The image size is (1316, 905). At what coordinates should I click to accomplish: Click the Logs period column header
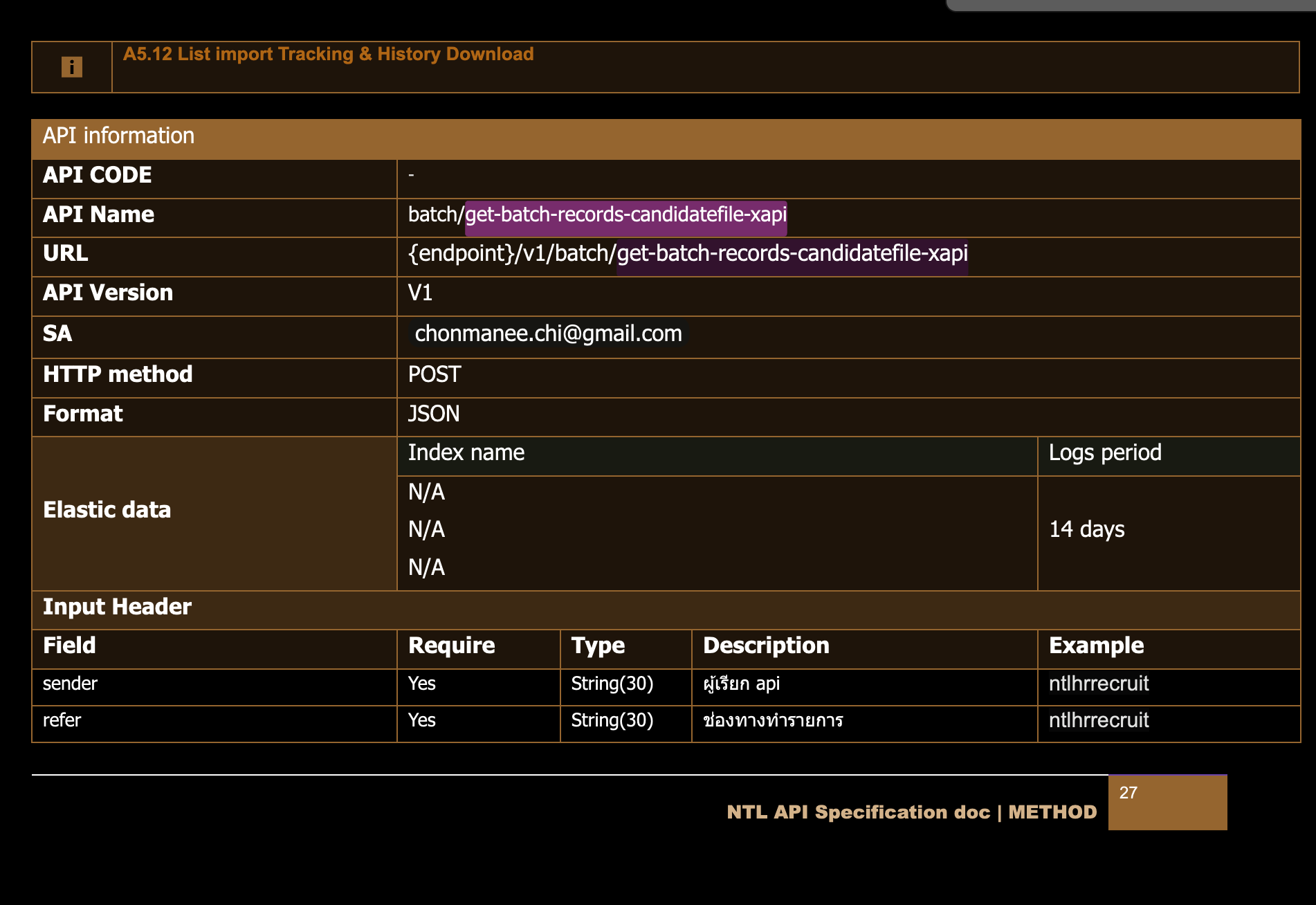[1104, 453]
